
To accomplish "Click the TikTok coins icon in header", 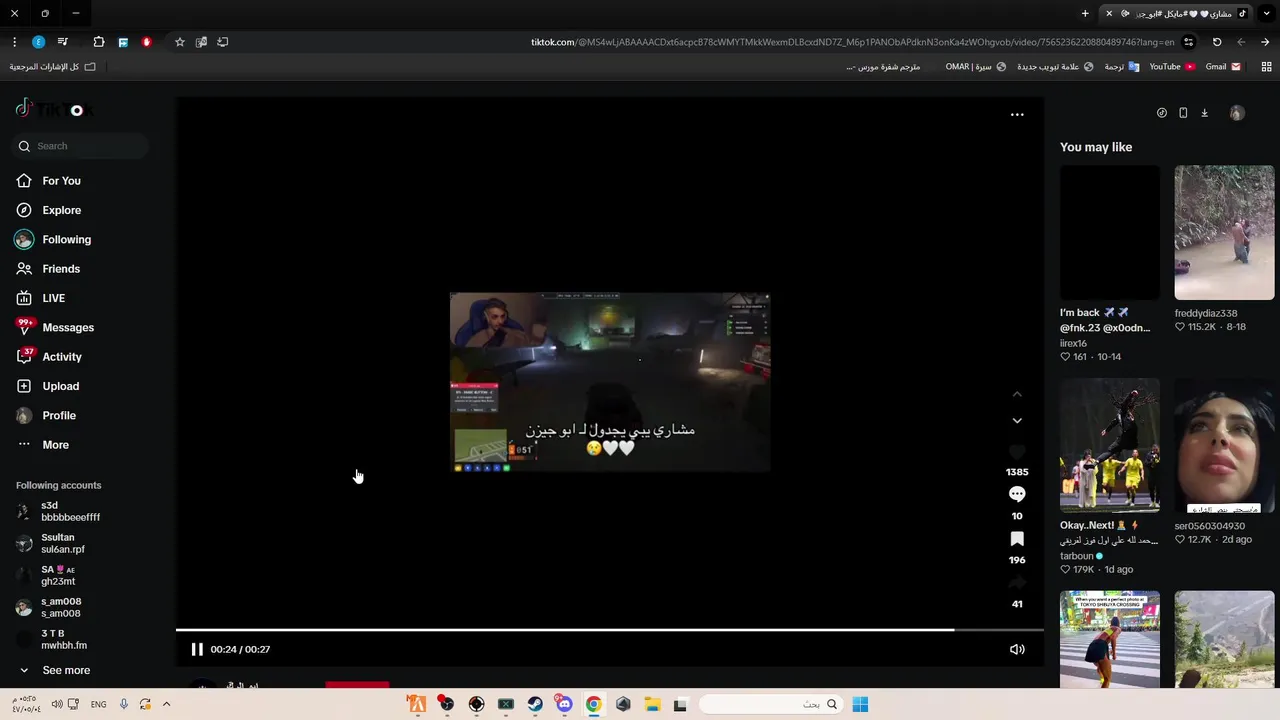I will tap(1161, 113).
